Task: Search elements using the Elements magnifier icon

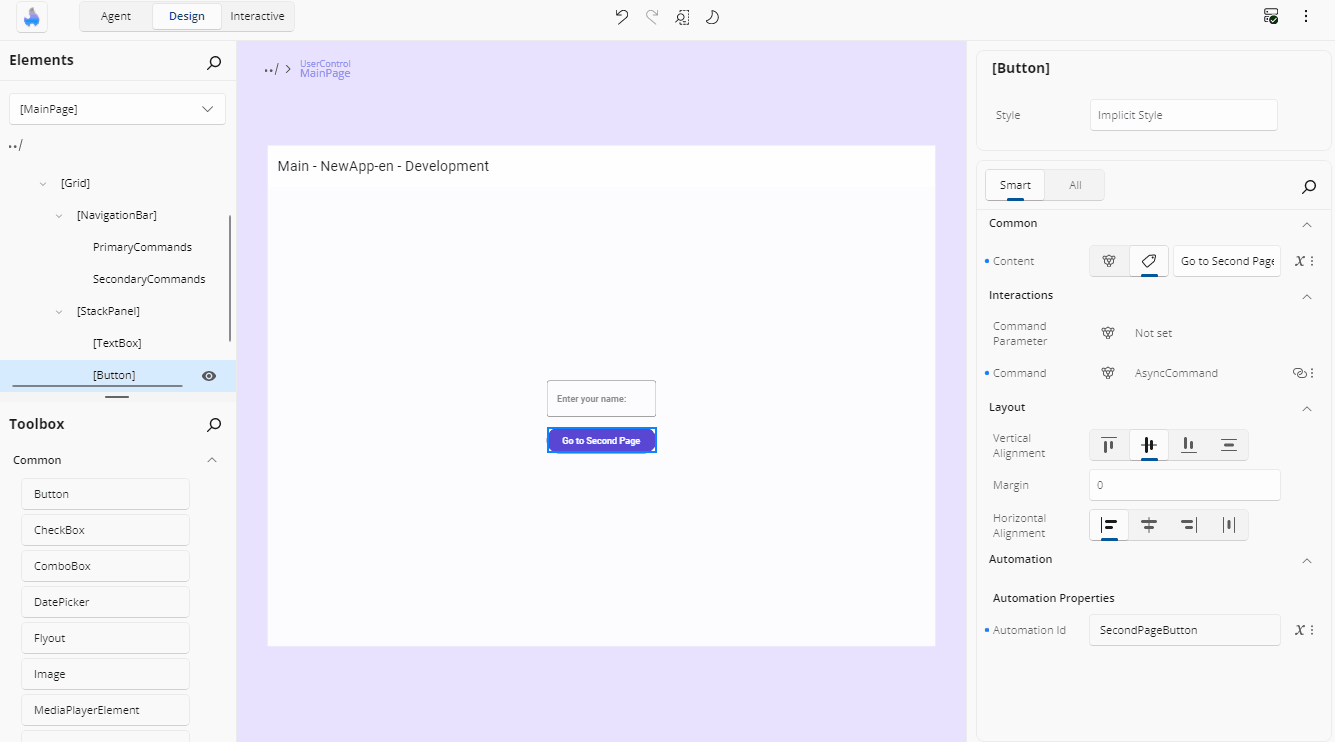Action: (214, 63)
